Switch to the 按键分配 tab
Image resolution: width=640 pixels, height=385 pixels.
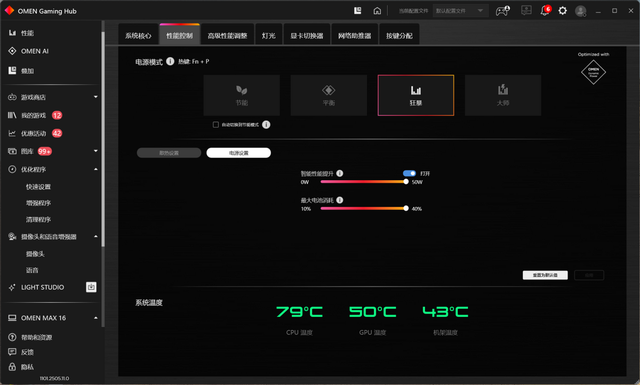point(399,35)
